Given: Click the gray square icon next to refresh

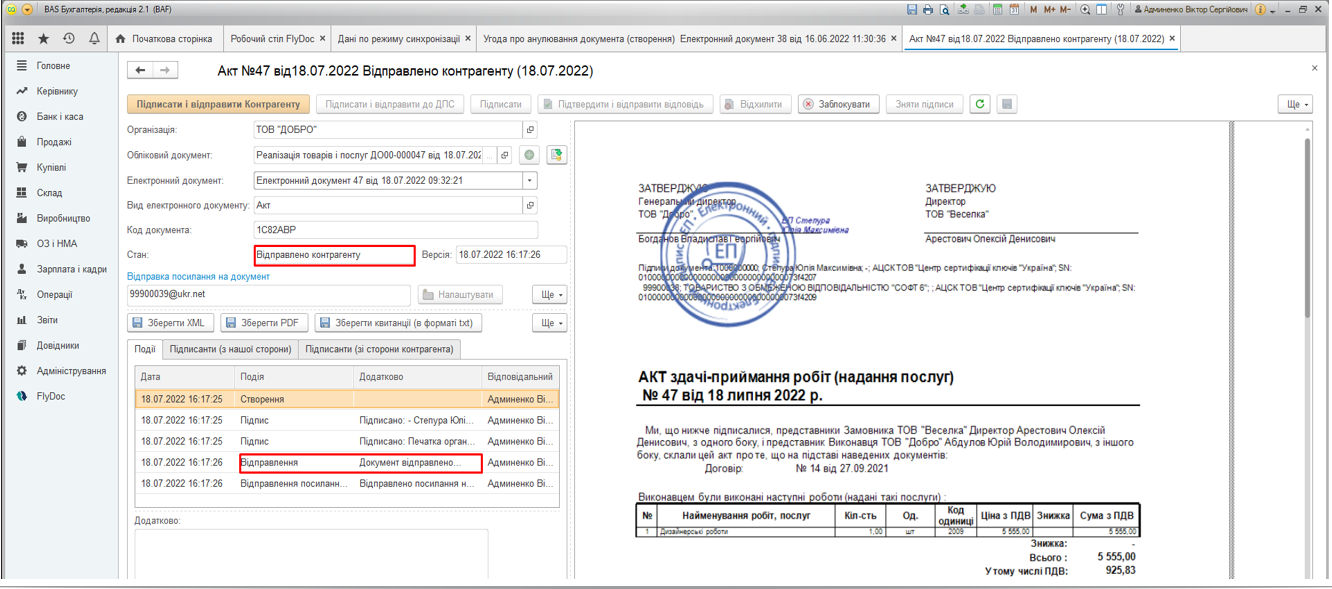Looking at the screenshot, I should 1007,104.
